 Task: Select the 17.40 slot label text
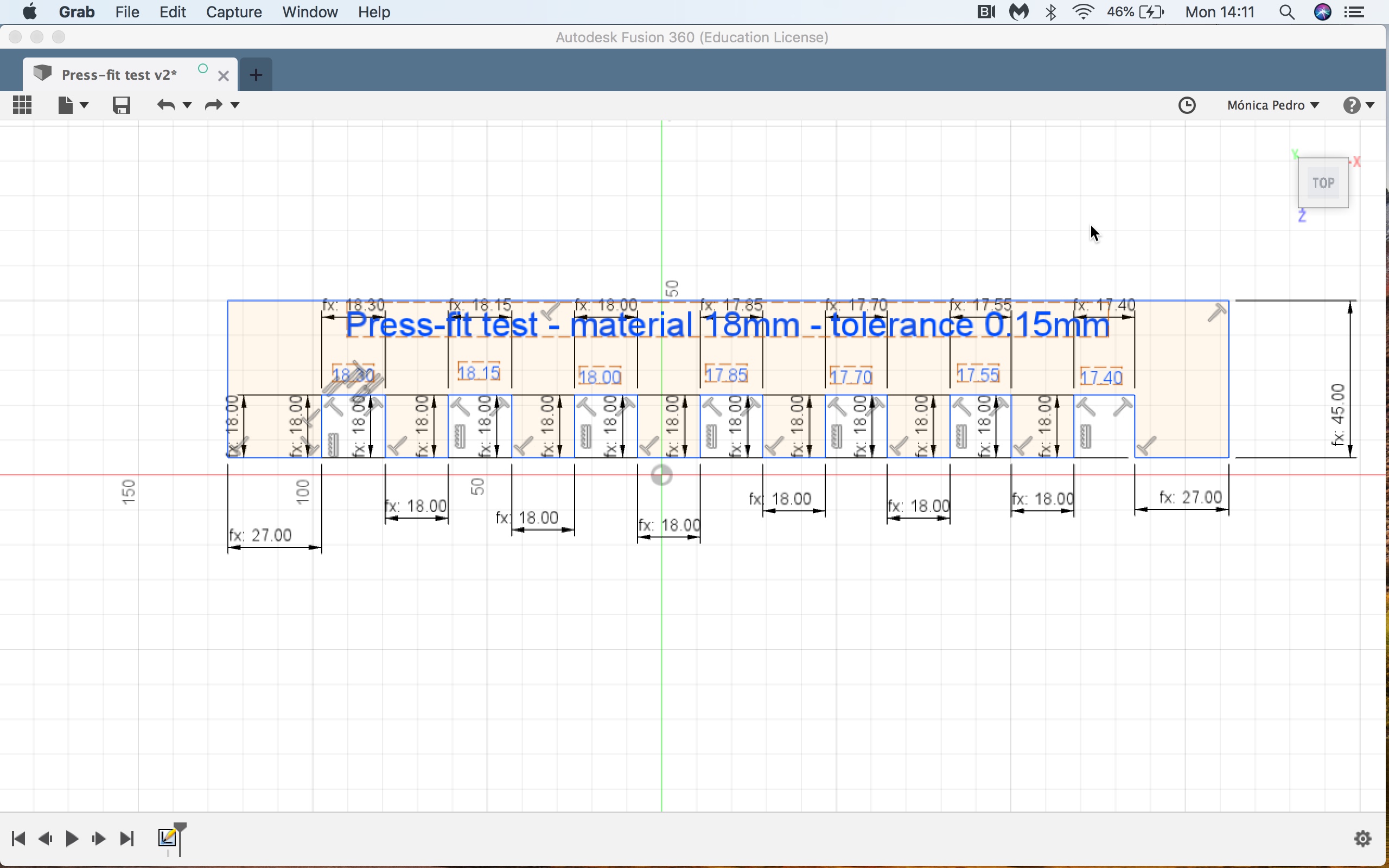pyautogui.click(x=1101, y=378)
